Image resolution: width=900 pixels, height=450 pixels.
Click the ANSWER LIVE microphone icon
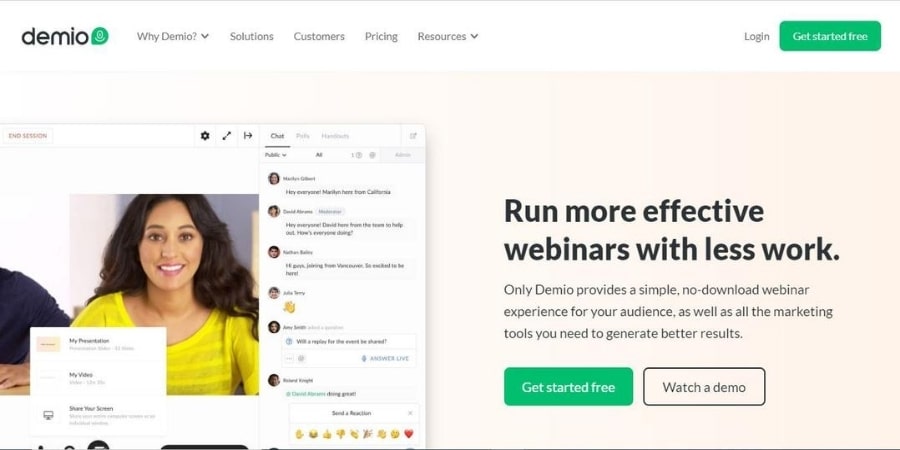pyautogui.click(x=364, y=358)
